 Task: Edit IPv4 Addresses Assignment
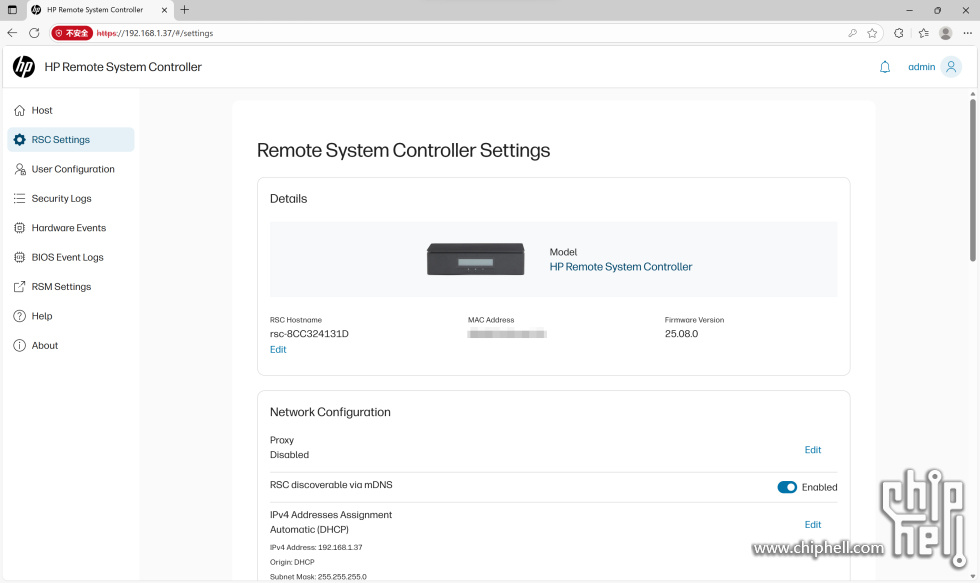(812, 525)
